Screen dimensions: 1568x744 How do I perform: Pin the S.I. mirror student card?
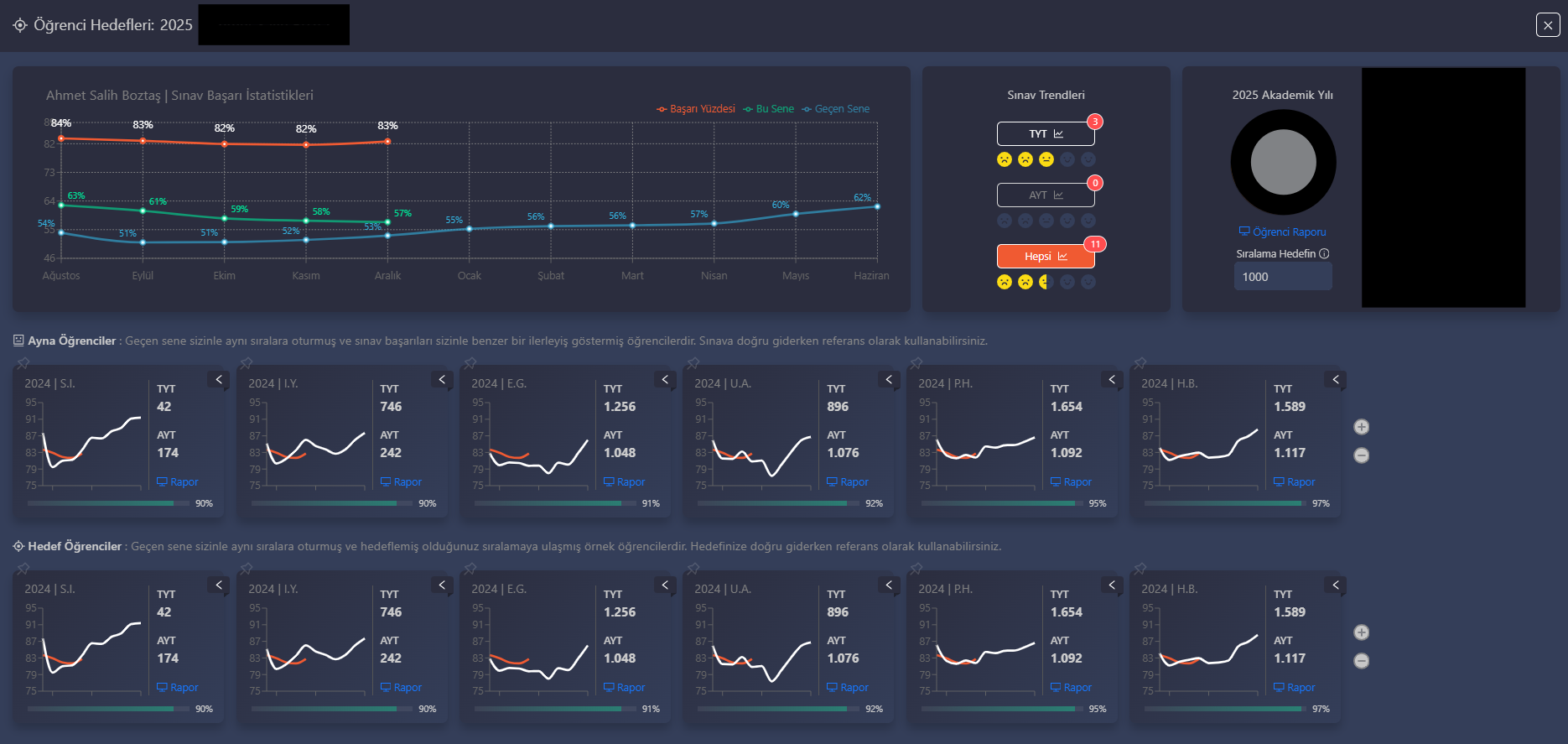pyautogui.click(x=23, y=363)
